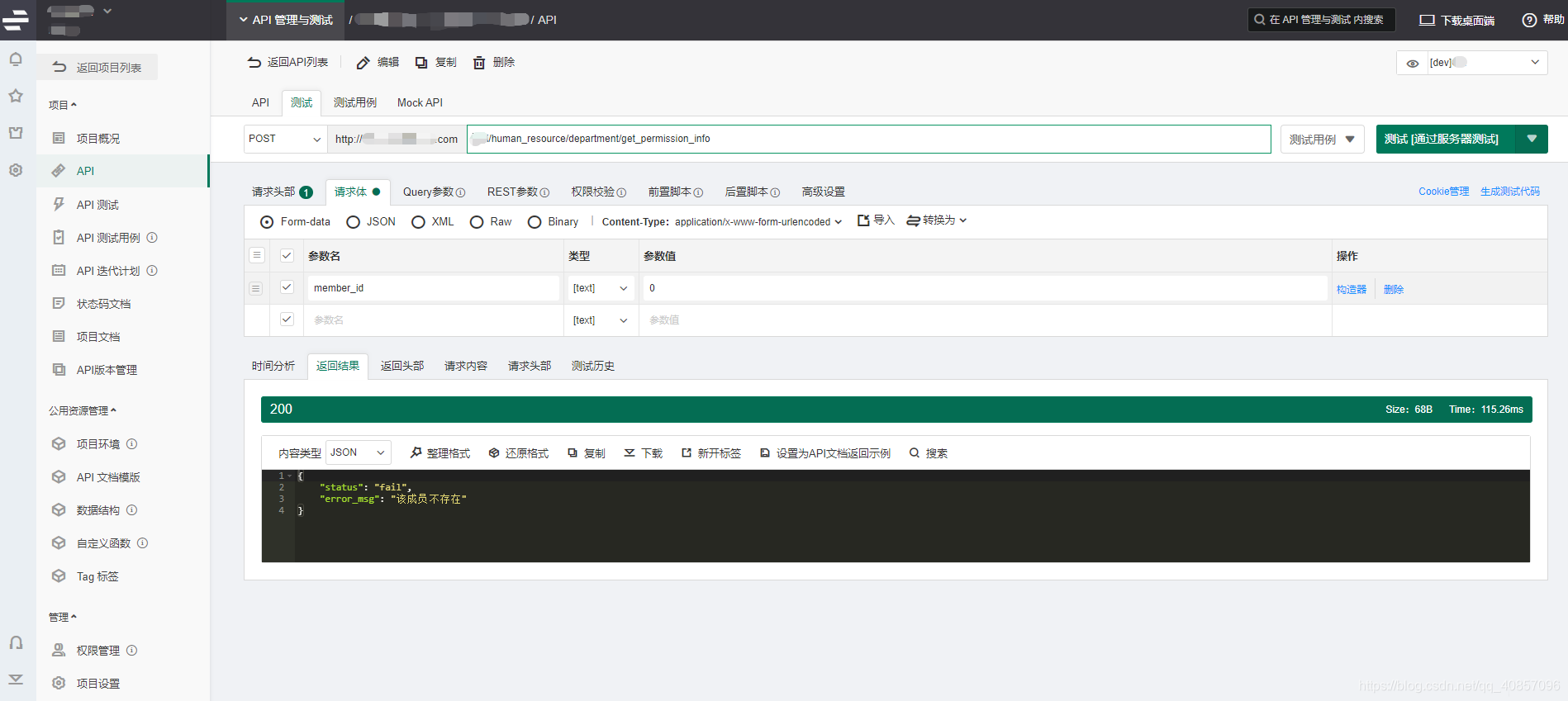The height and width of the screenshot is (701, 1568).
Task: Switch to the 时间分析 tab
Action: pyautogui.click(x=273, y=366)
